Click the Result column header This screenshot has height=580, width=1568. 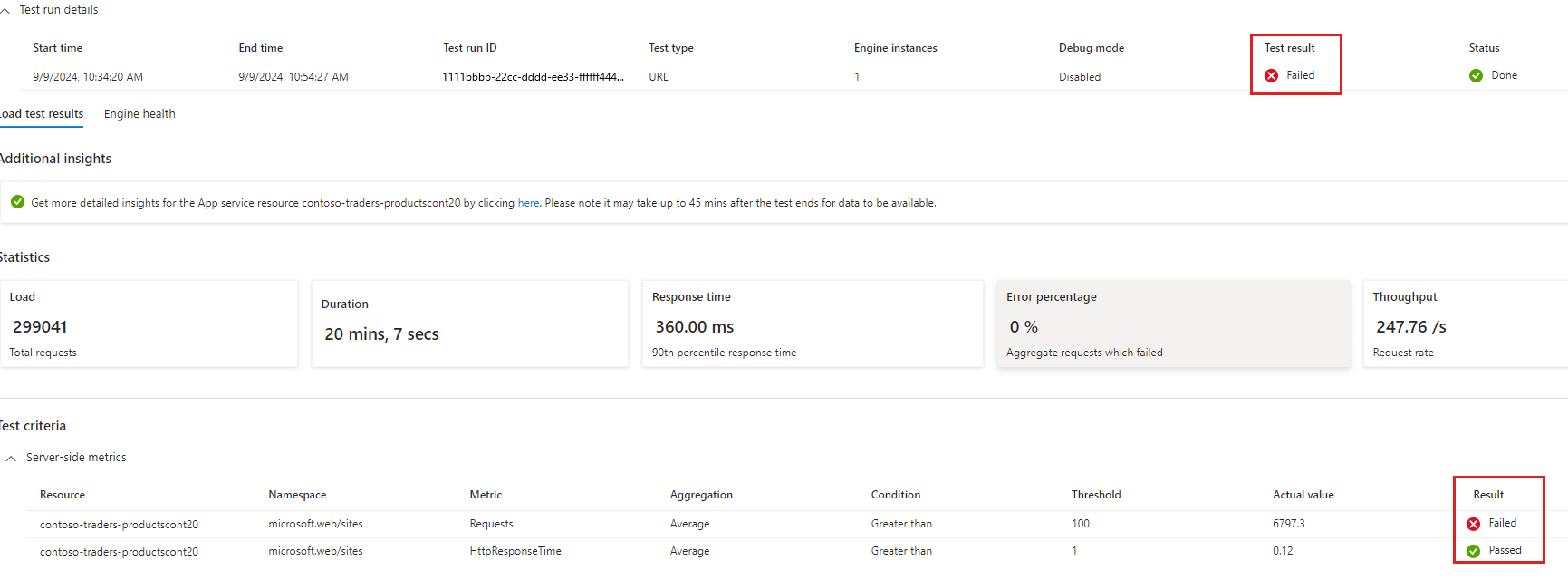click(1488, 495)
